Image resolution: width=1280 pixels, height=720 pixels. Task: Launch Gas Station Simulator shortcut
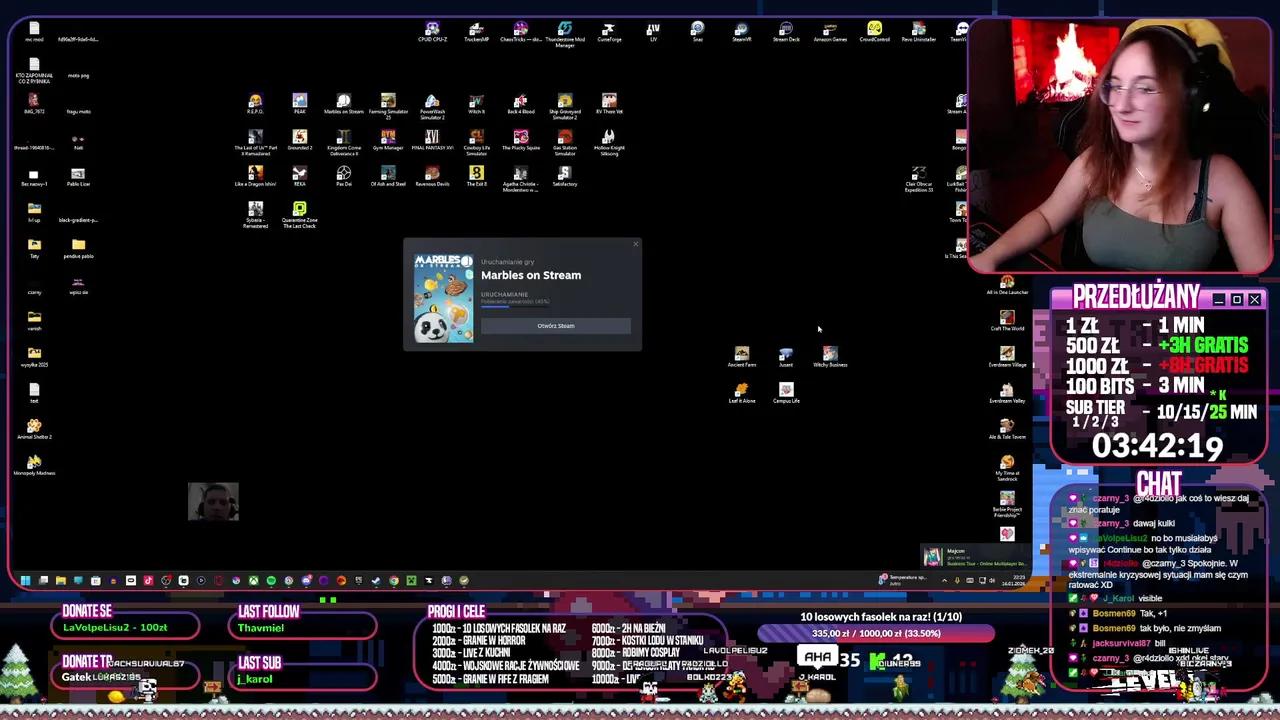[x=565, y=142]
